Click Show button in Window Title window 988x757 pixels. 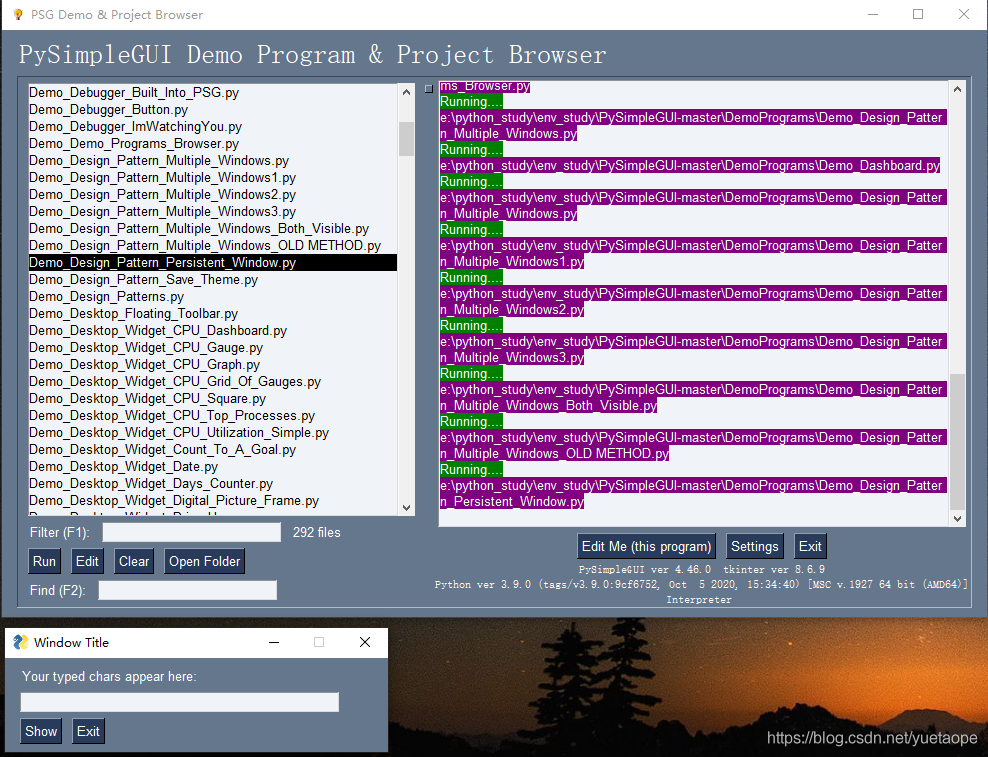coord(41,731)
